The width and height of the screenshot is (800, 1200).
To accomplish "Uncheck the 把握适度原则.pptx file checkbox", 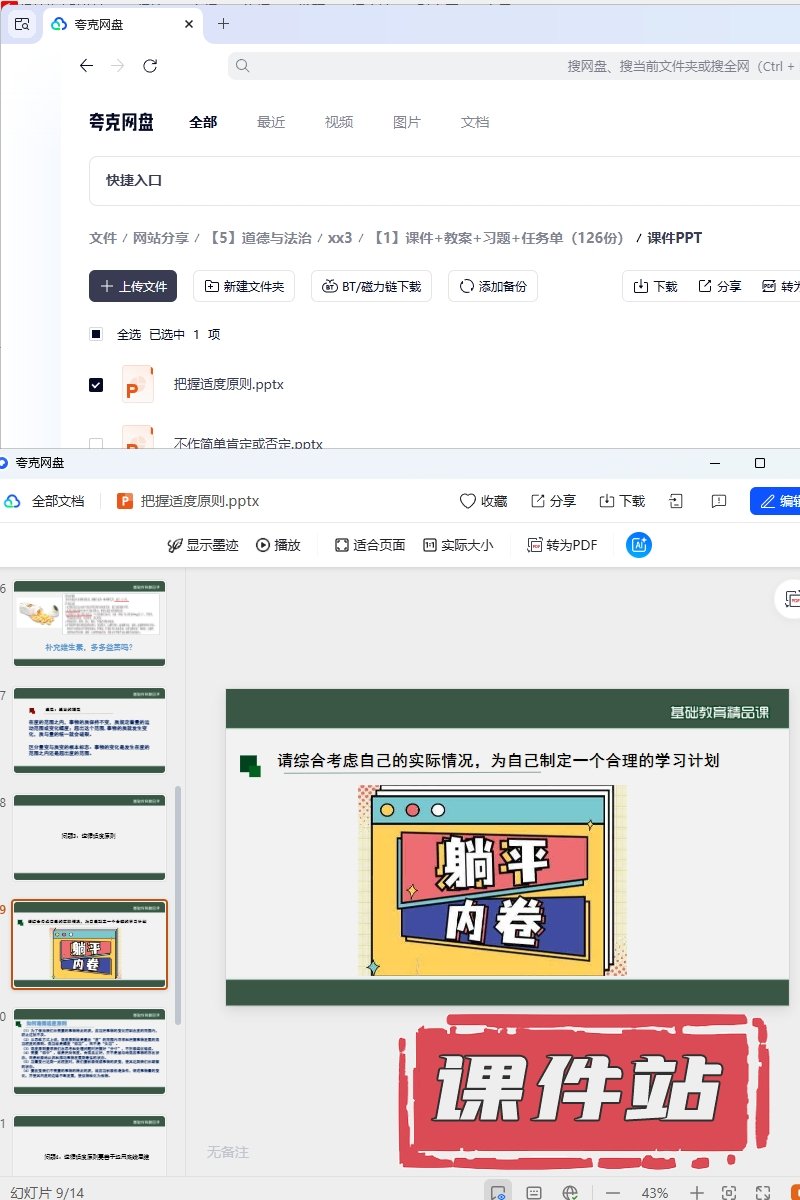I will coord(96,384).
